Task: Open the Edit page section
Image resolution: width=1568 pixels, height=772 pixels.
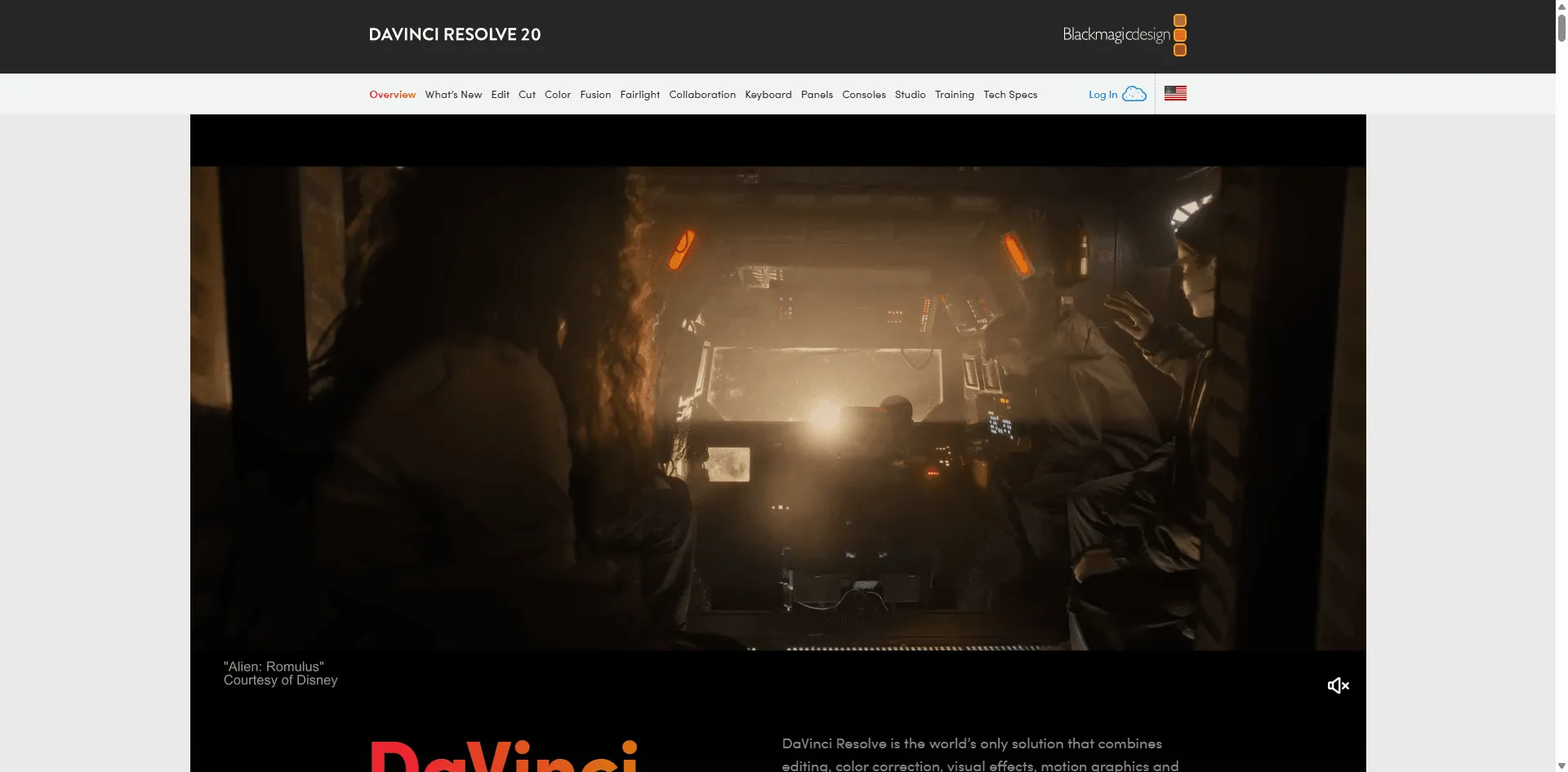Action: [x=500, y=95]
